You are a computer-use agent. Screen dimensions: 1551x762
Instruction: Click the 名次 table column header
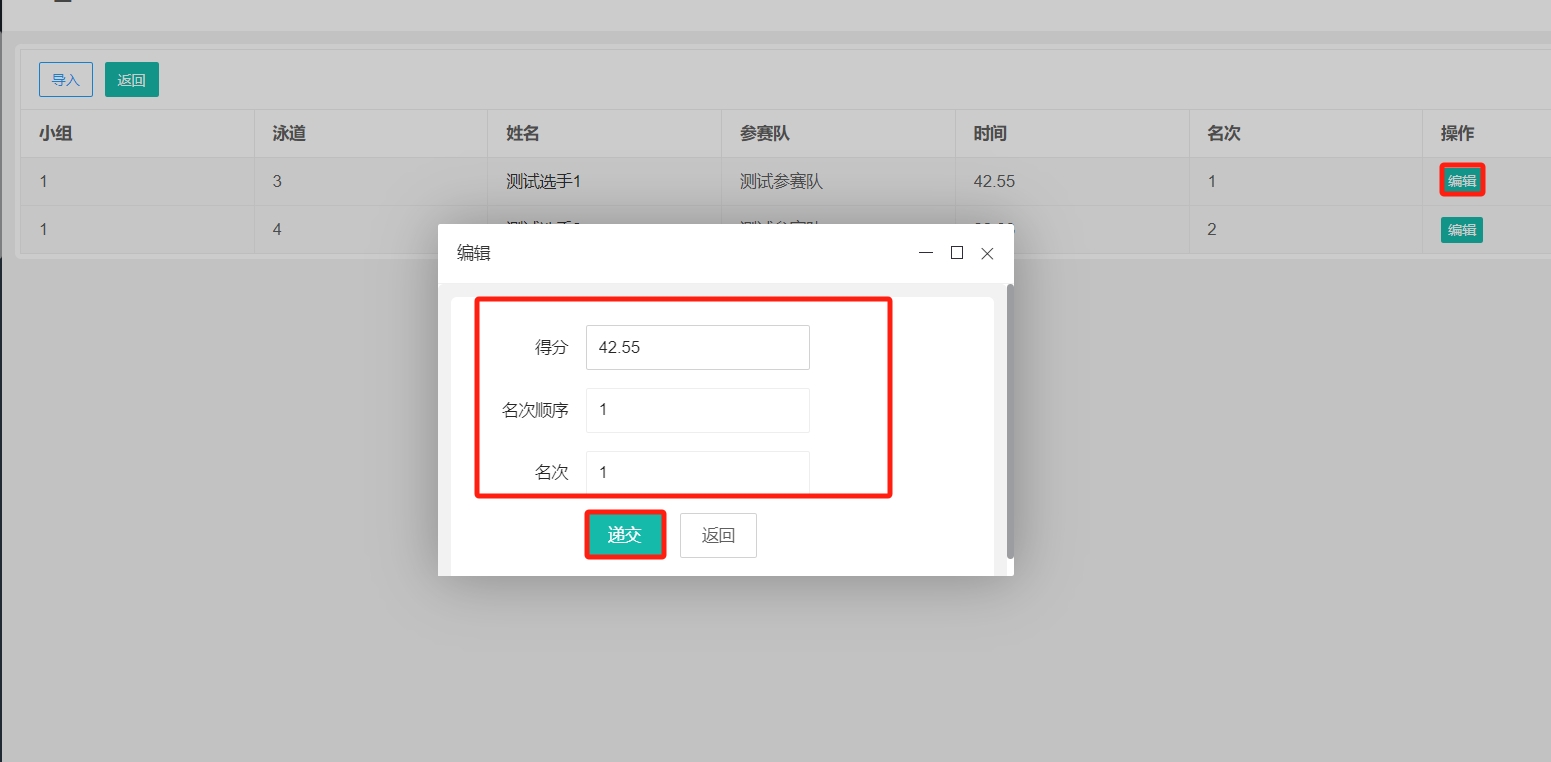tap(1224, 134)
